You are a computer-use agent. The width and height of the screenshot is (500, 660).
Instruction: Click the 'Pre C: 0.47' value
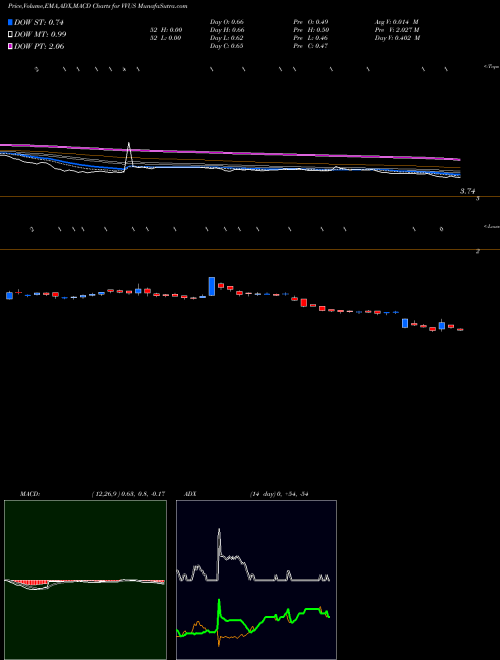click(x=311, y=46)
